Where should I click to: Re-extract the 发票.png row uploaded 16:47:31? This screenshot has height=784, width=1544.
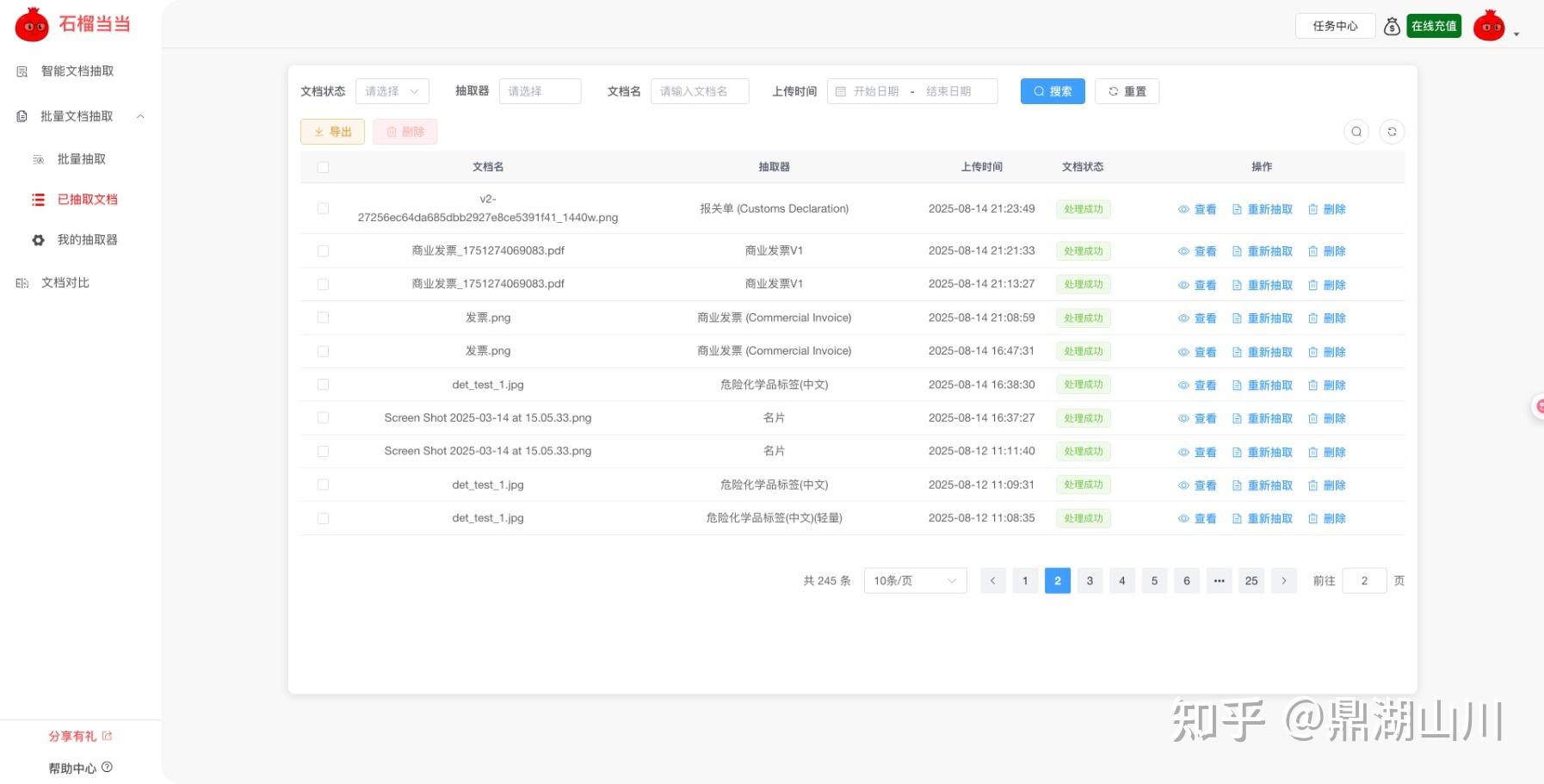[x=1263, y=352]
